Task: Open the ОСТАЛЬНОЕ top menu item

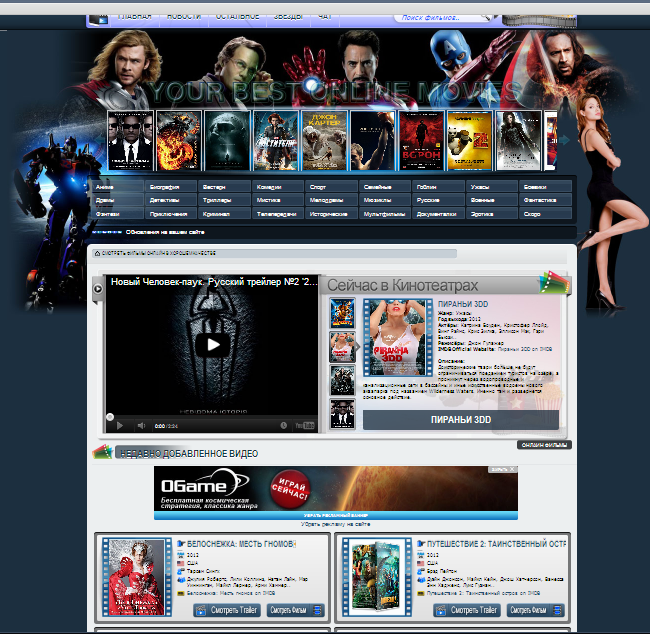Action: (x=237, y=17)
